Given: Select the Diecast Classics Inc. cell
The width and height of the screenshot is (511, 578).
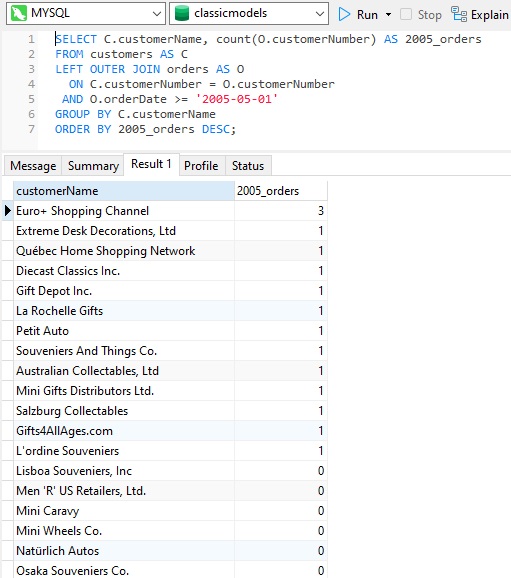Looking at the screenshot, I should click(124, 271).
